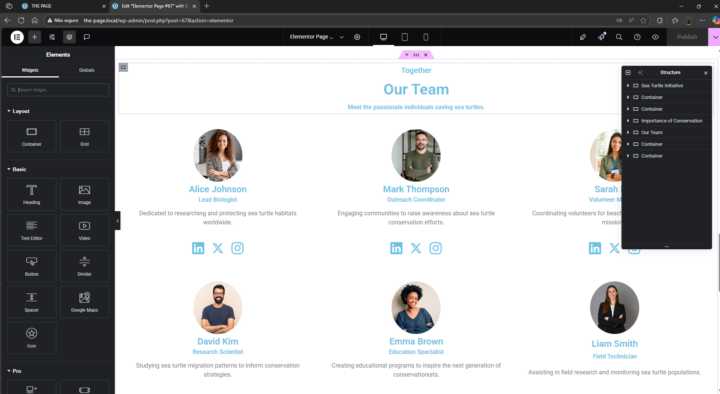Switch to tablet responsive view

pos(405,37)
